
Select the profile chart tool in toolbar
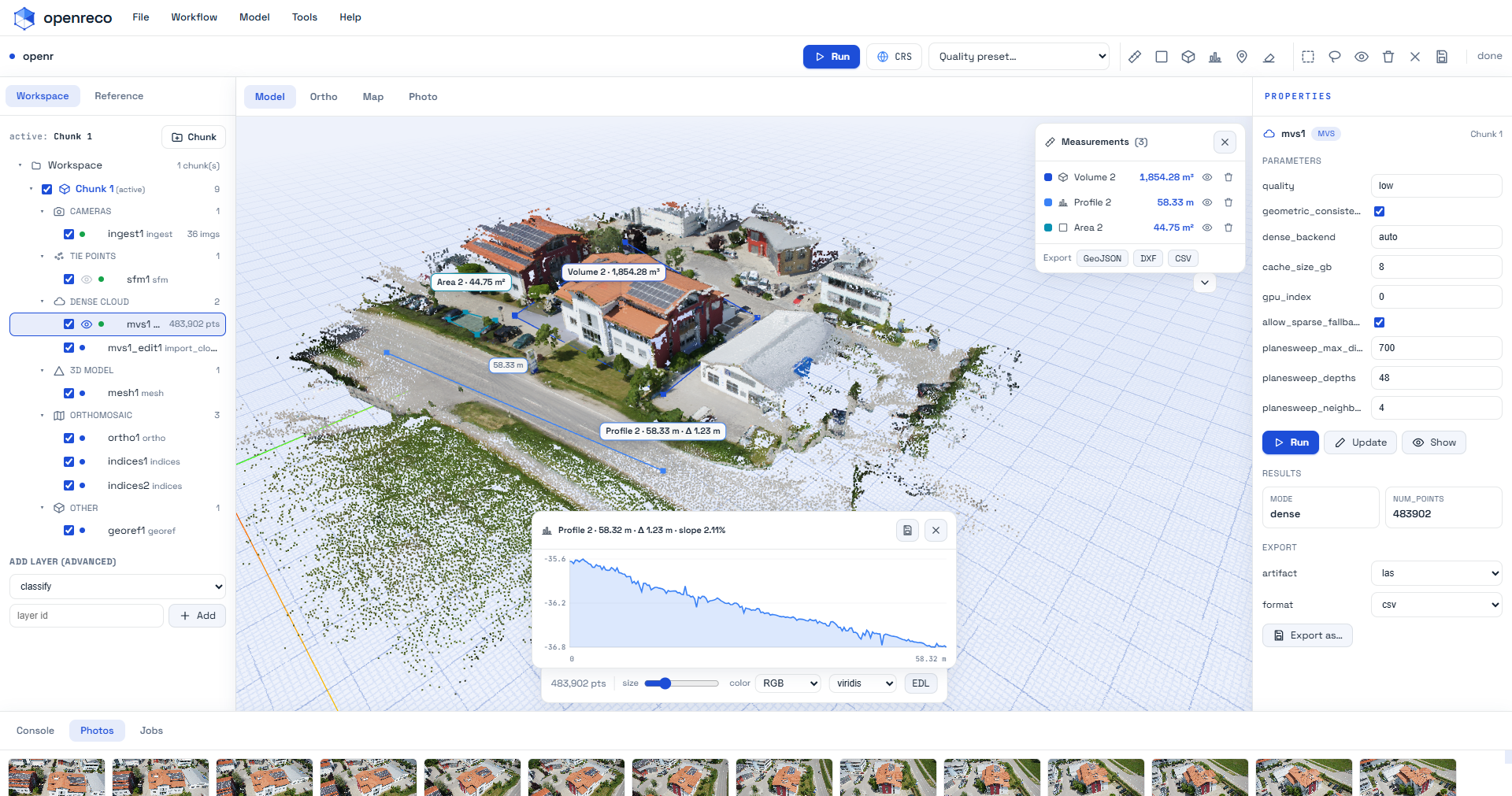point(1215,57)
